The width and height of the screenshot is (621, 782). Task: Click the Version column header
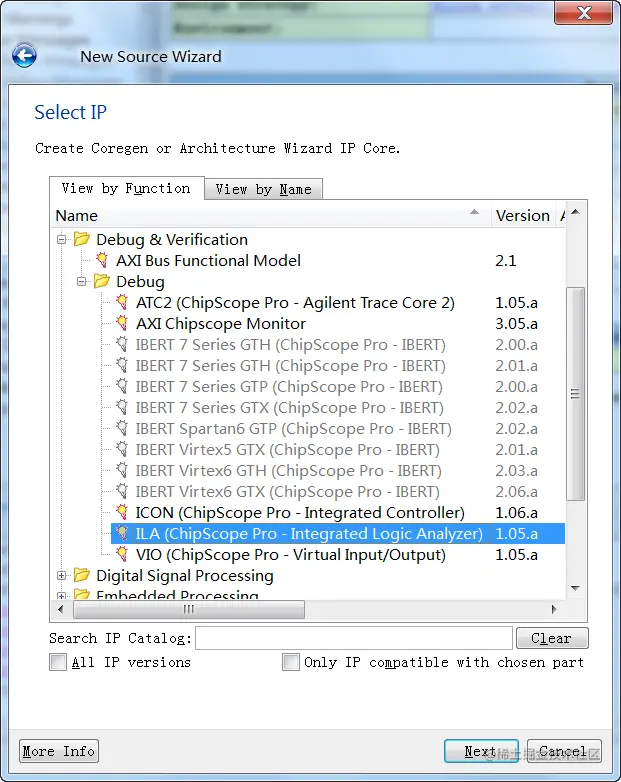[x=523, y=215]
